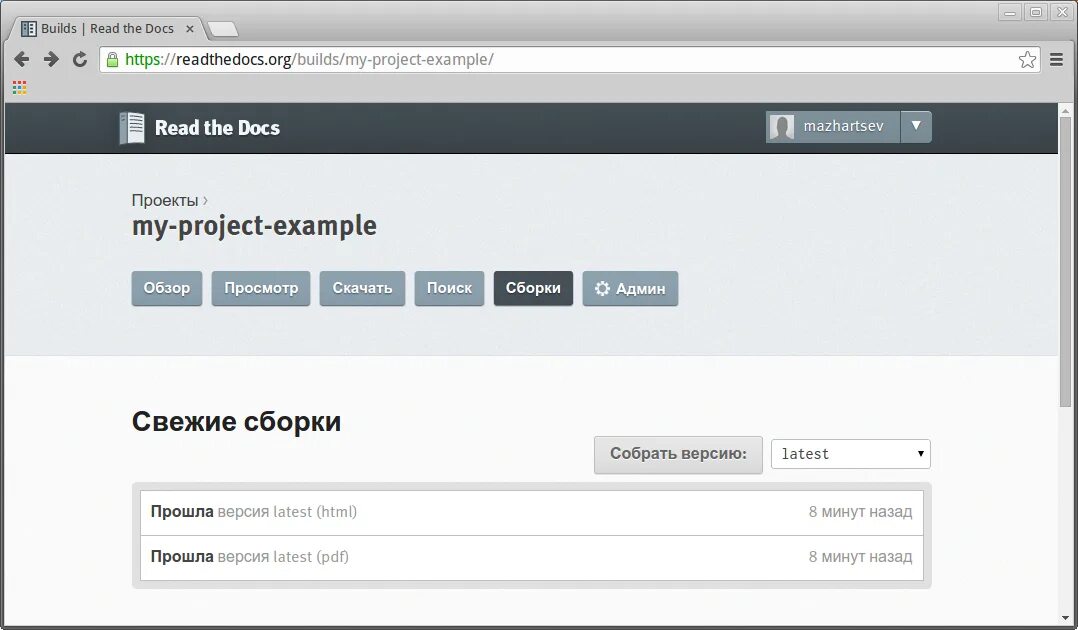Follow the Проекты breadcrumb link

165,200
